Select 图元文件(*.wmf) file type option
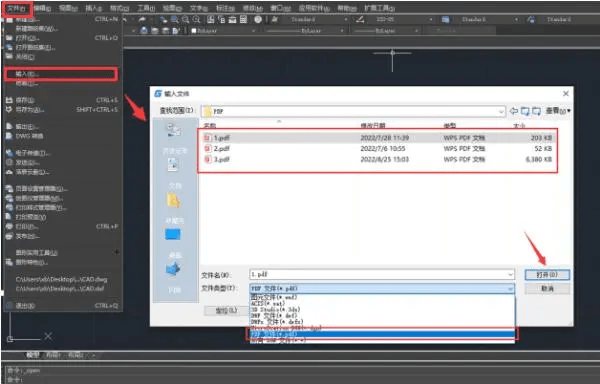Viewport: 600px width, 384px height. point(383,297)
